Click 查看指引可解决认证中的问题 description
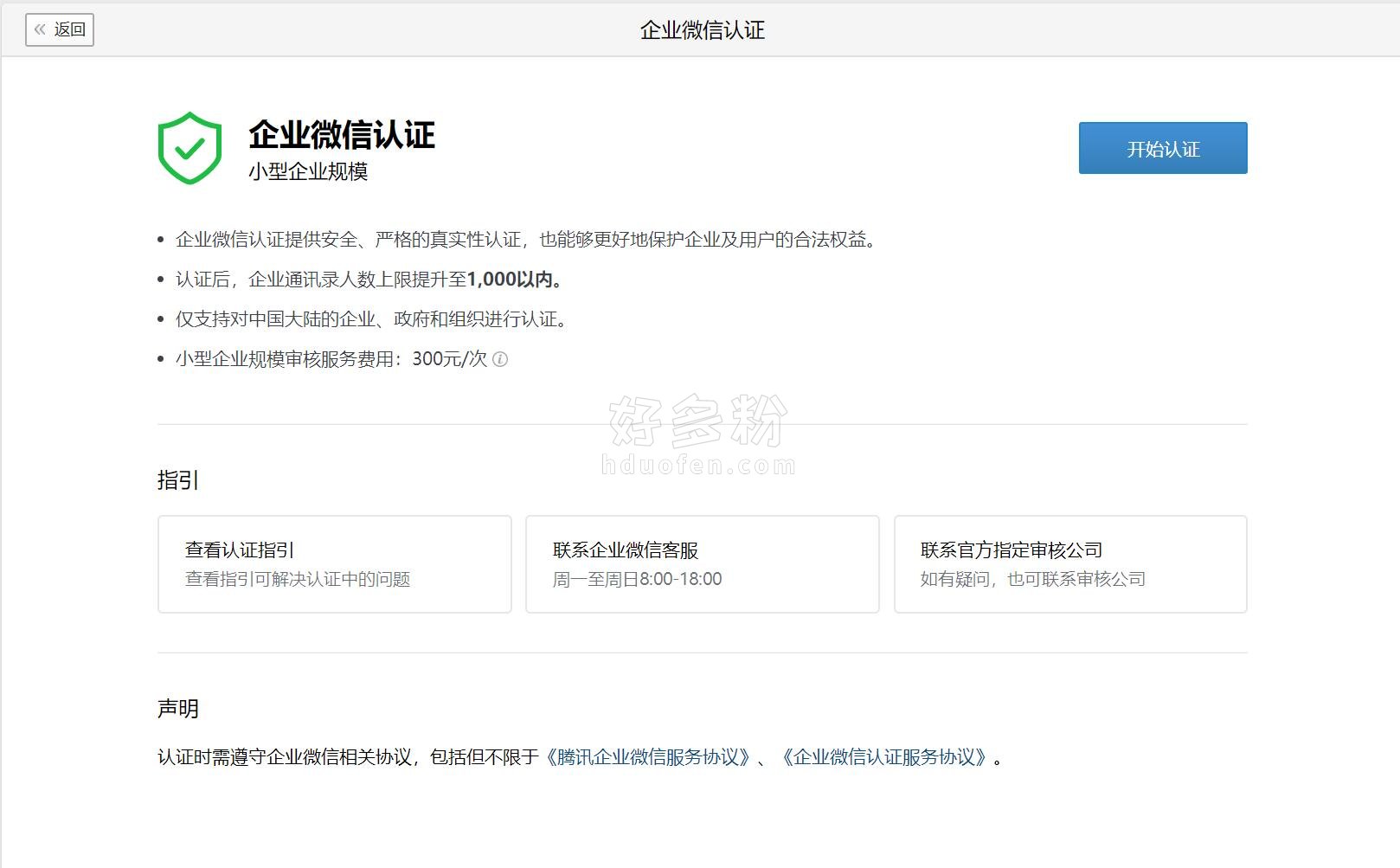This screenshot has height=868, width=1400. click(x=298, y=579)
